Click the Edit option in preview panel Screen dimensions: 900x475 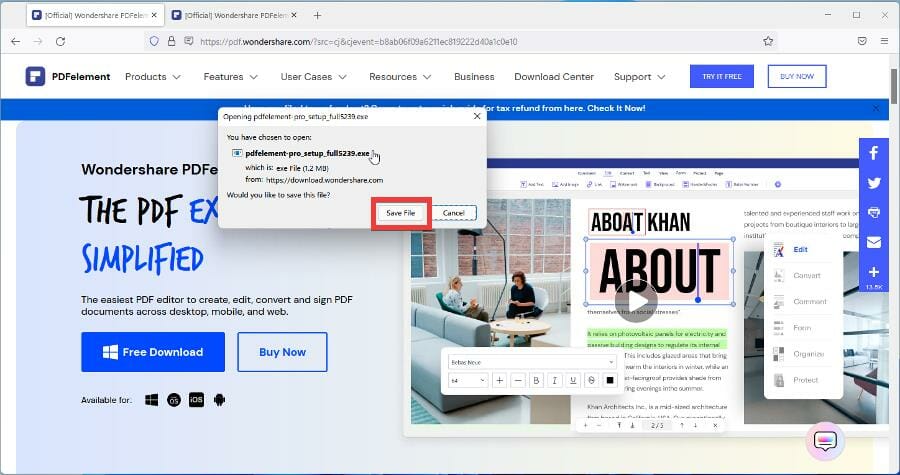800,249
